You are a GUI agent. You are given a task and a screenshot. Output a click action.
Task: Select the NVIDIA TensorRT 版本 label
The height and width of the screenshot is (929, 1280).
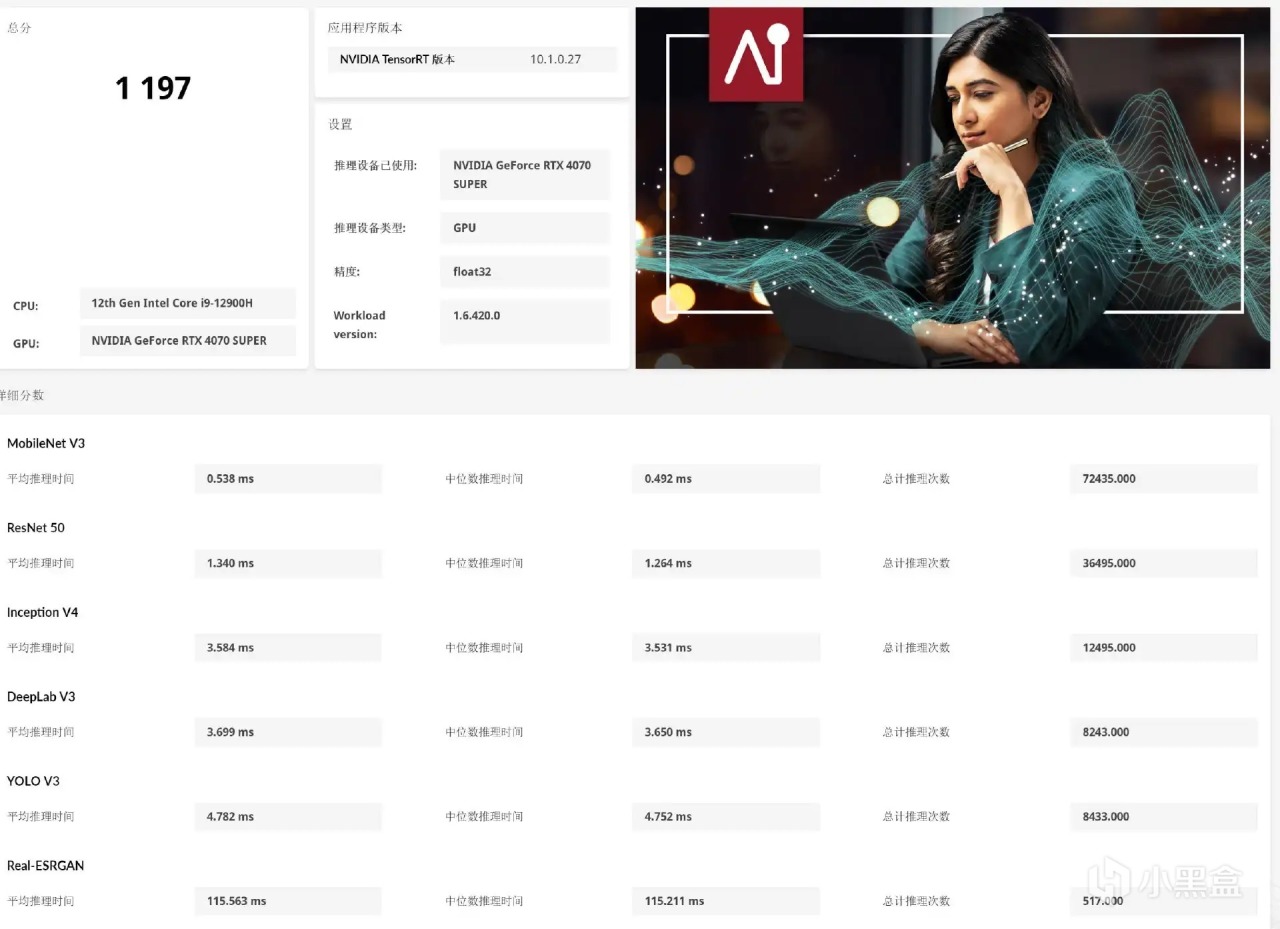click(397, 59)
